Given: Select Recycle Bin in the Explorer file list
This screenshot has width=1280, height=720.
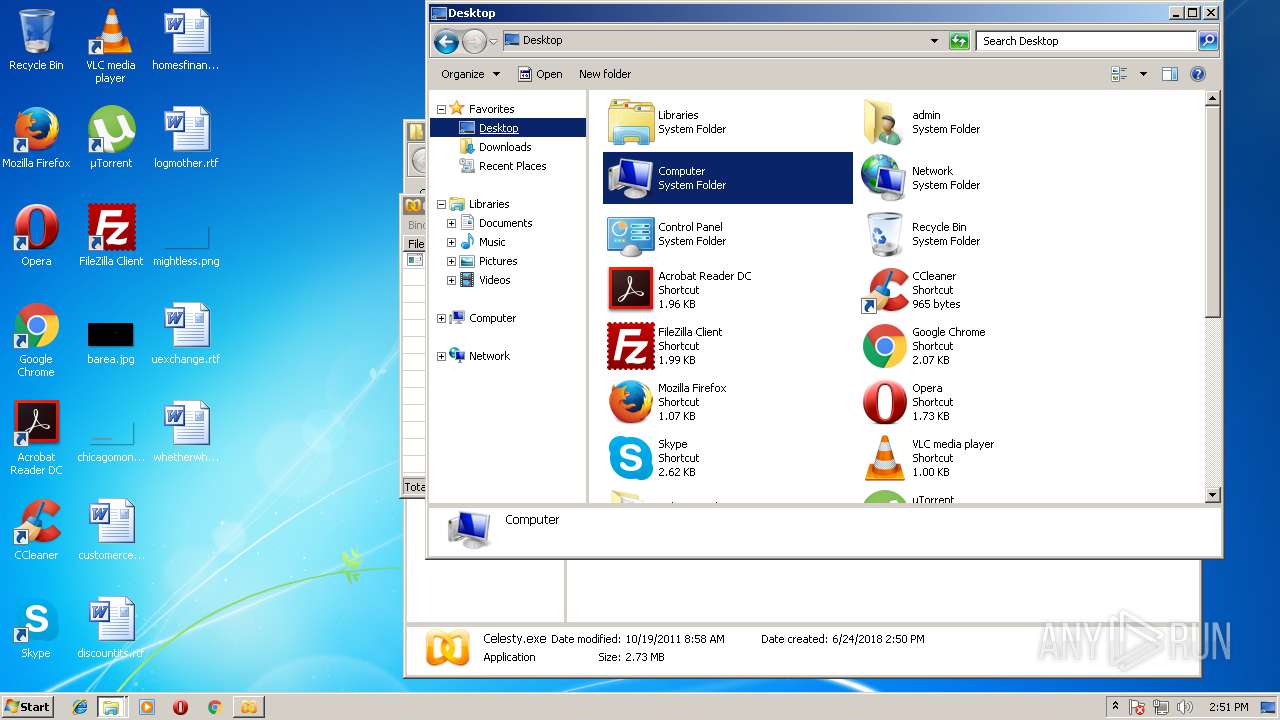Looking at the screenshot, I should point(981,234).
